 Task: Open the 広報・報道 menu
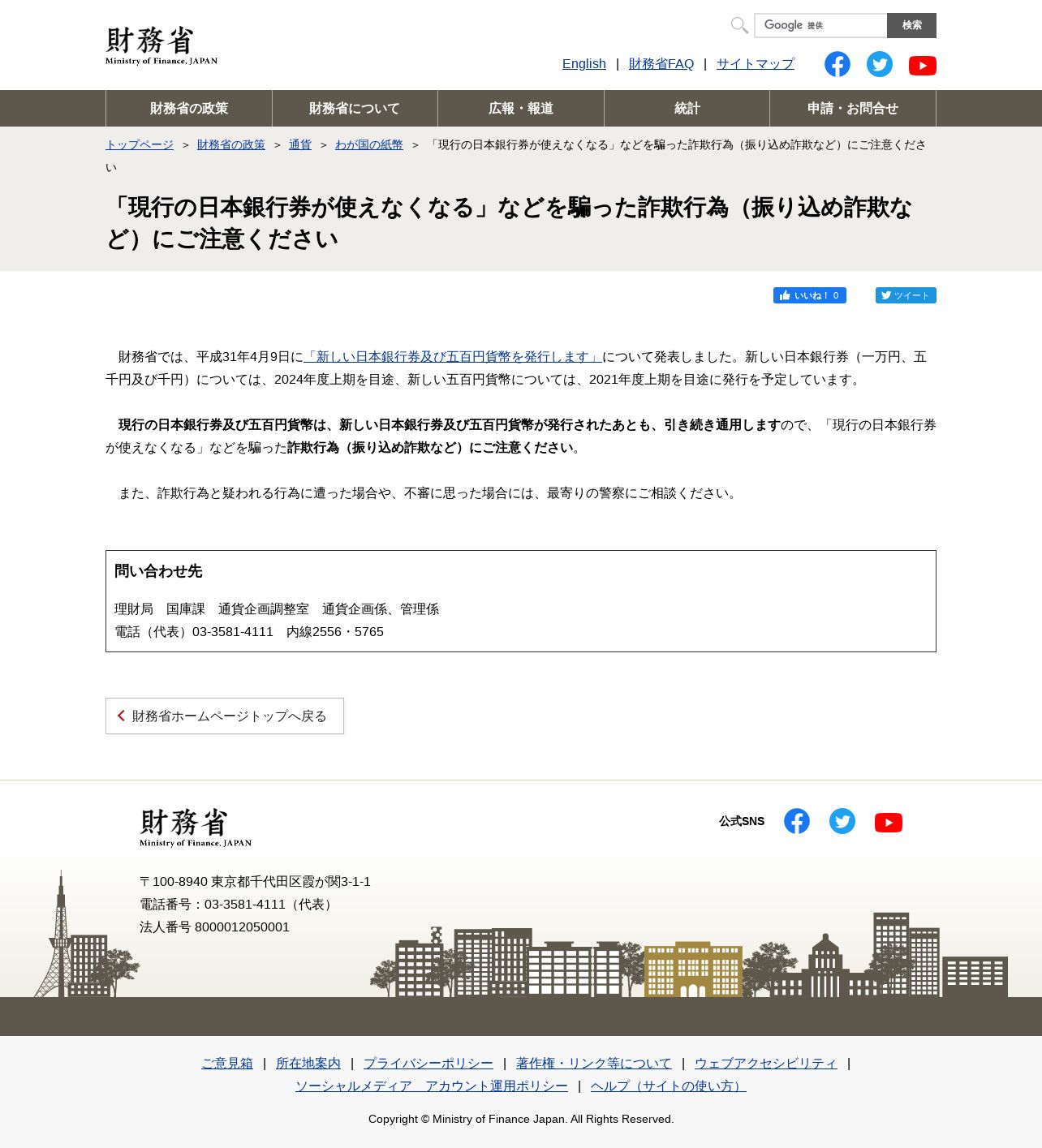[x=521, y=108]
